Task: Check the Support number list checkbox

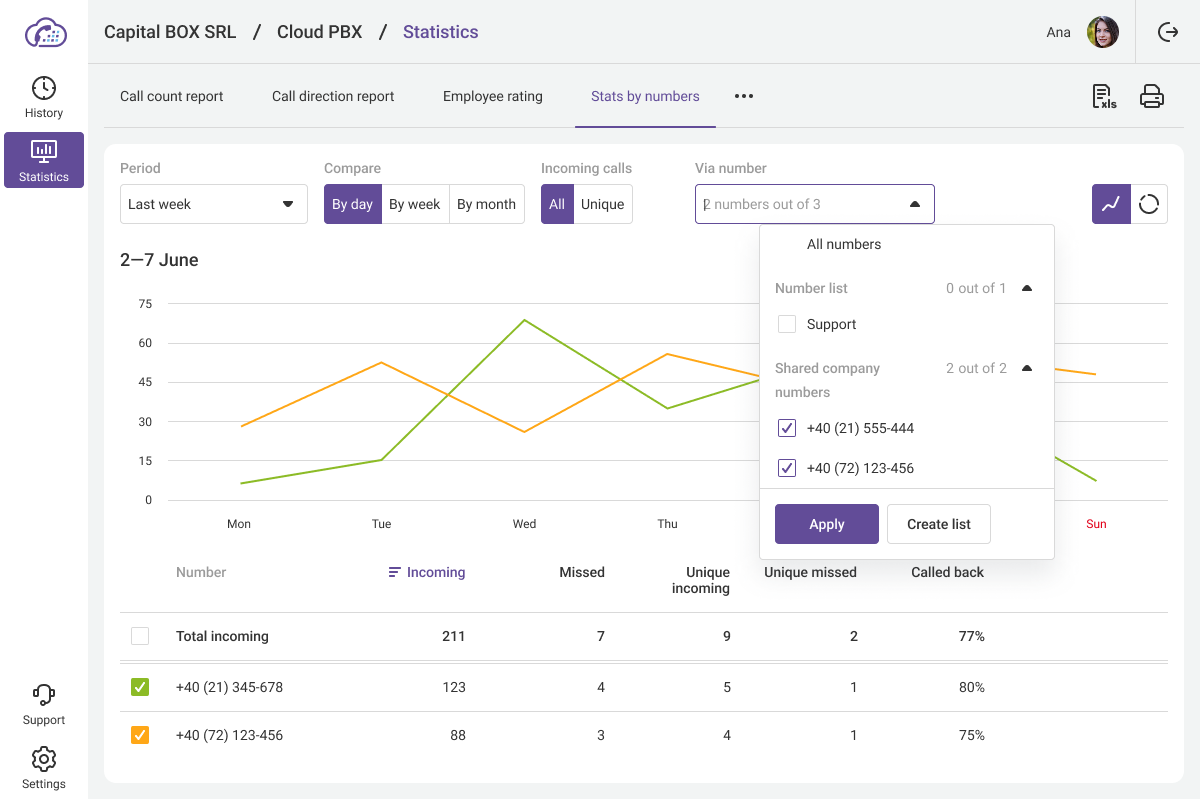Action: pyautogui.click(x=787, y=324)
